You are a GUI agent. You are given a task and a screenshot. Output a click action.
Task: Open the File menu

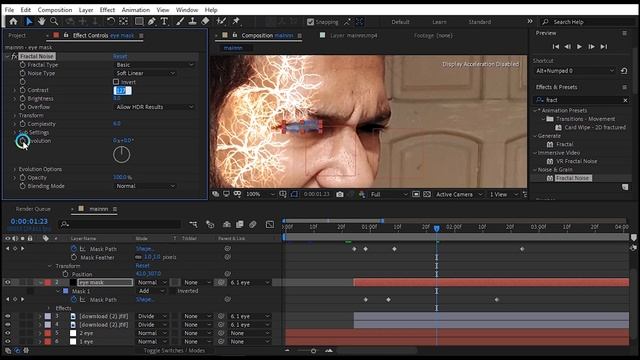pos(9,10)
